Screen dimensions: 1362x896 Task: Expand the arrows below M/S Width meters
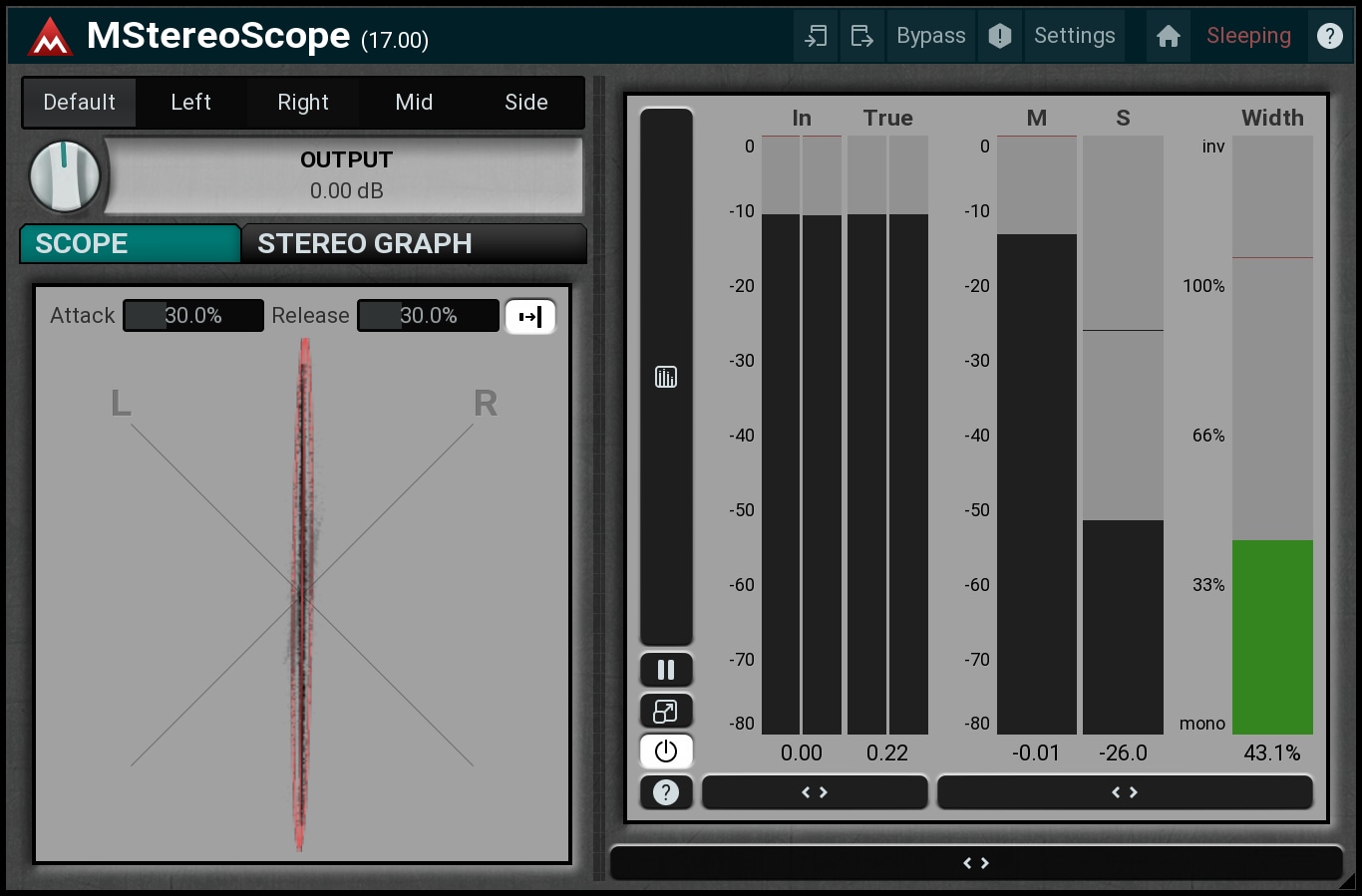tap(1125, 792)
